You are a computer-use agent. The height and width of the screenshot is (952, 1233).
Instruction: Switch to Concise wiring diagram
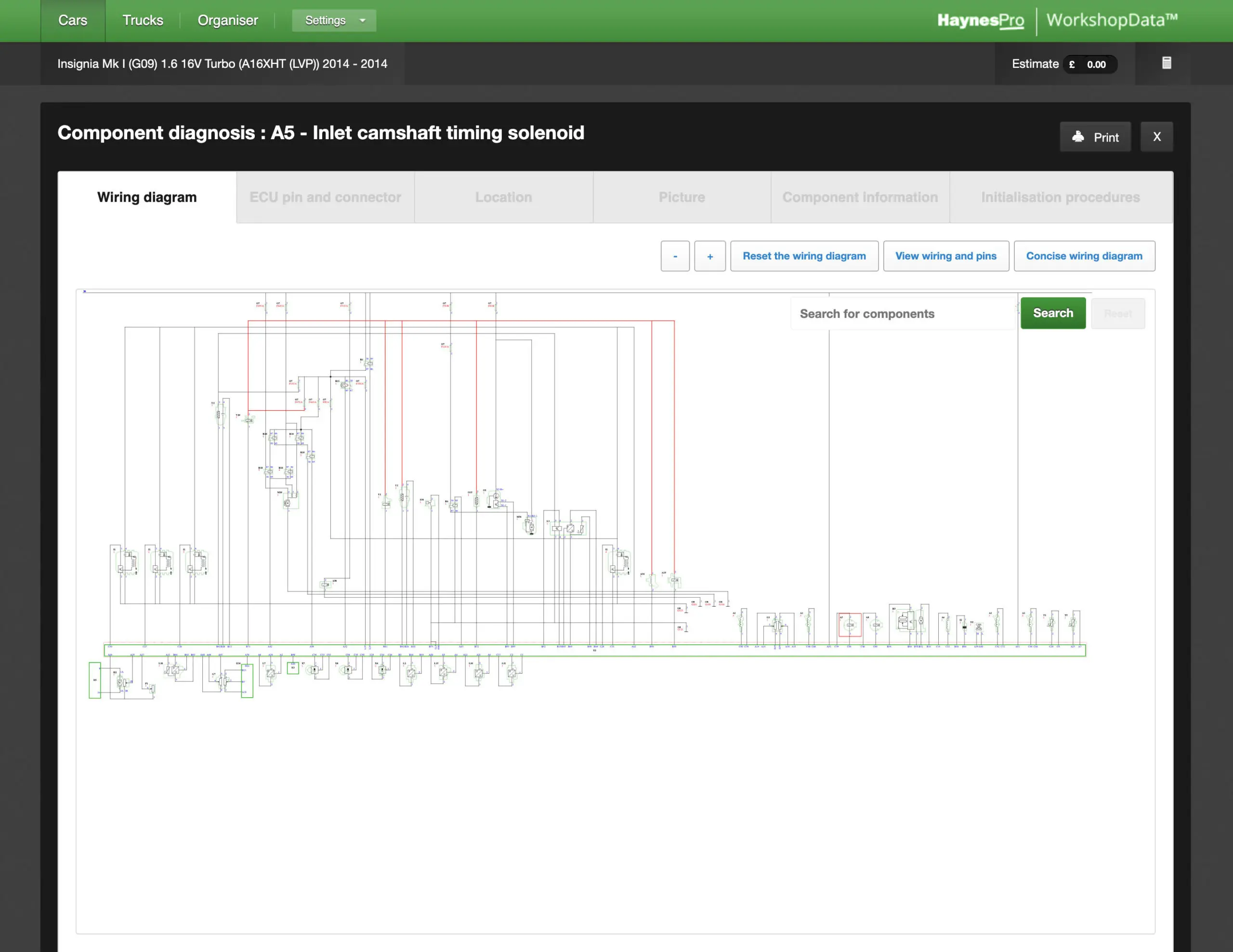click(x=1084, y=256)
